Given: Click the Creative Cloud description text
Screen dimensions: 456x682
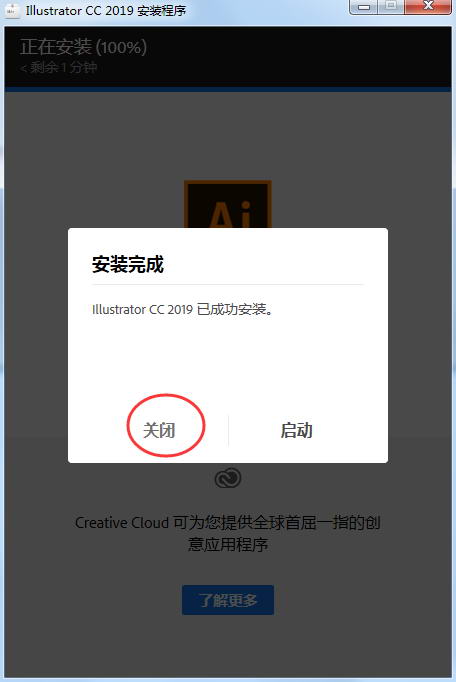Looking at the screenshot, I should point(228,533).
